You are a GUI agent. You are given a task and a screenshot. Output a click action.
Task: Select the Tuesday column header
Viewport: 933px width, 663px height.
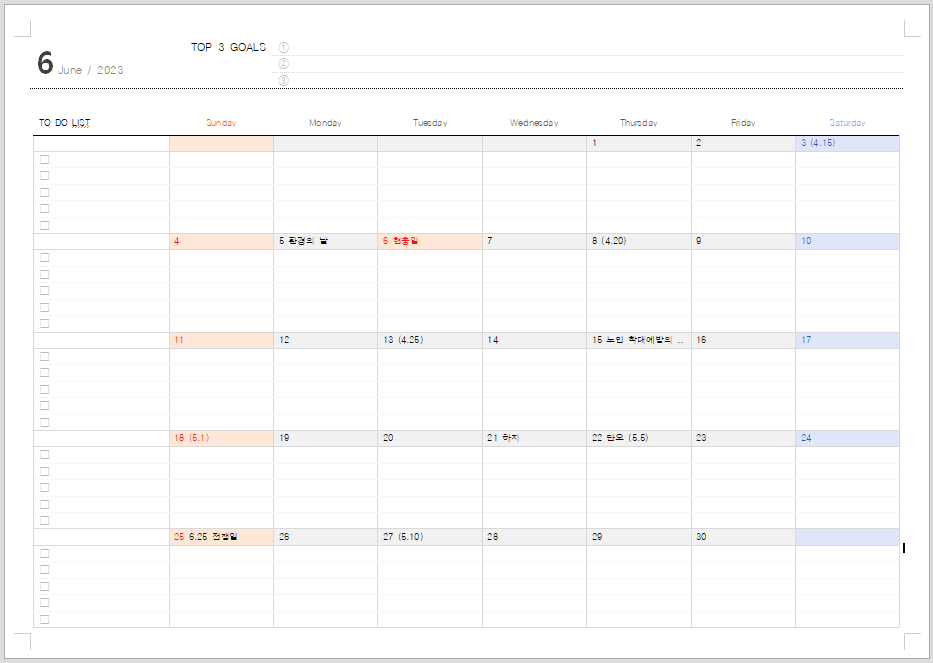430,123
